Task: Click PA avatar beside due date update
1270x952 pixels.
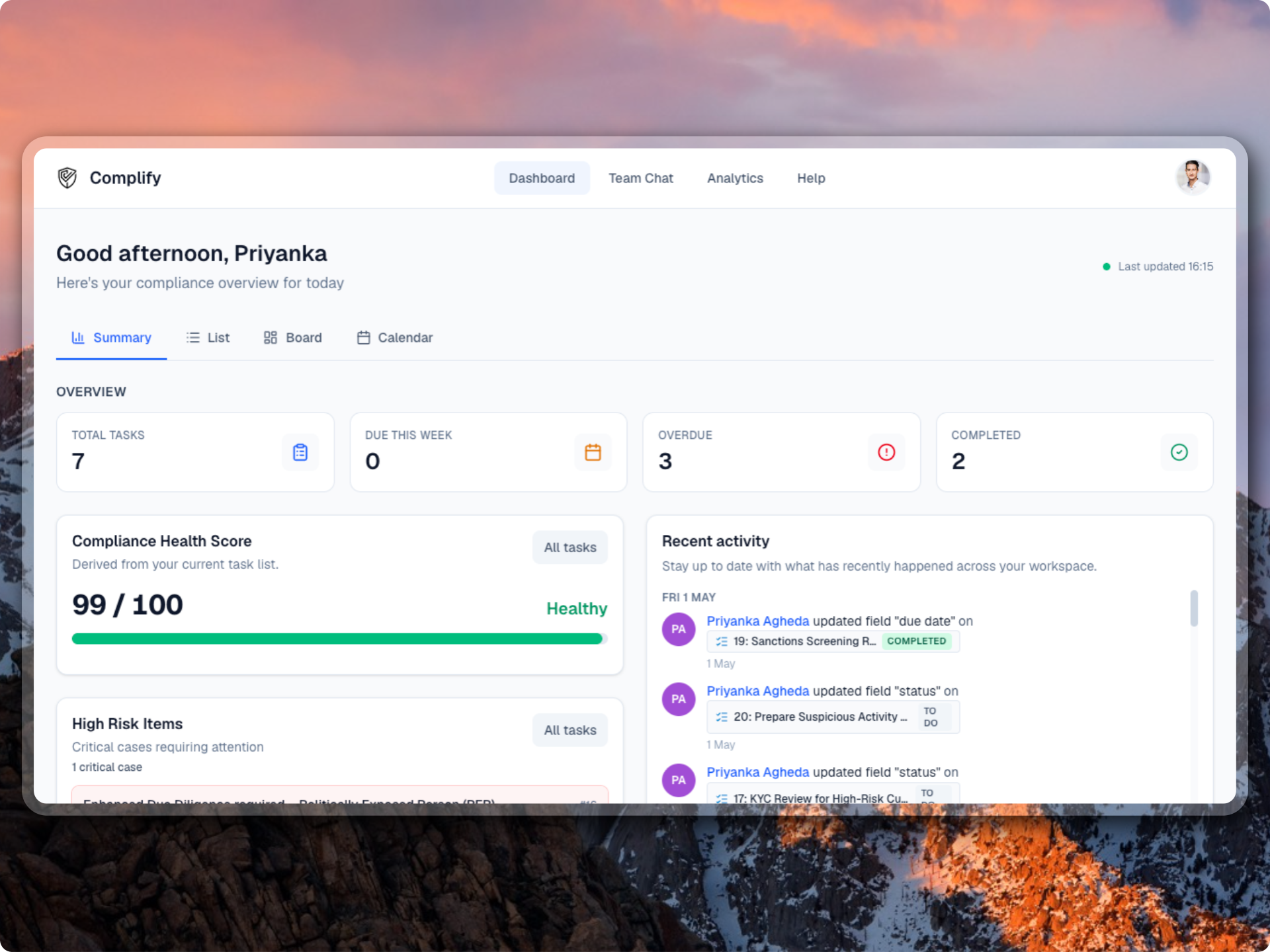Action: coord(679,629)
